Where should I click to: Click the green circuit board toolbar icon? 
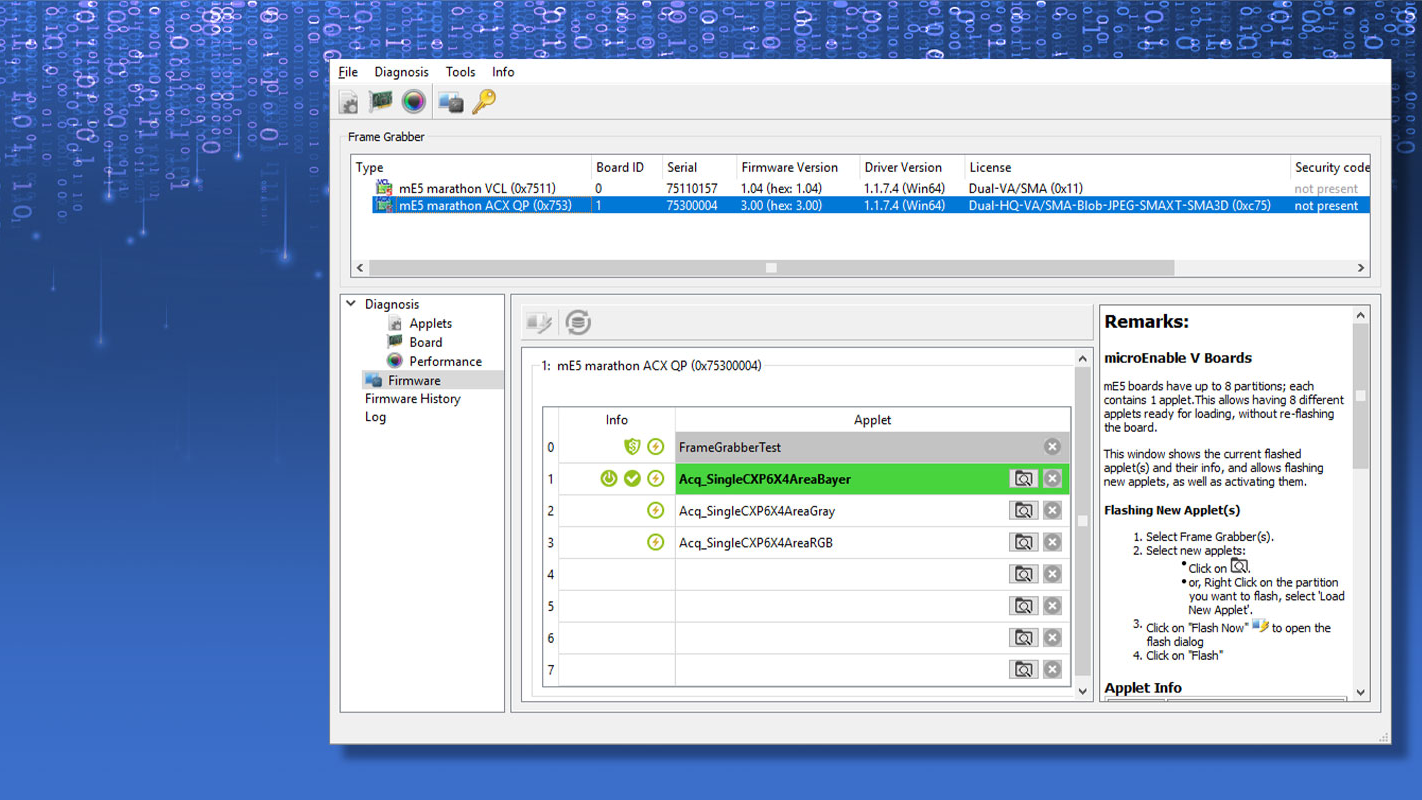[381, 101]
